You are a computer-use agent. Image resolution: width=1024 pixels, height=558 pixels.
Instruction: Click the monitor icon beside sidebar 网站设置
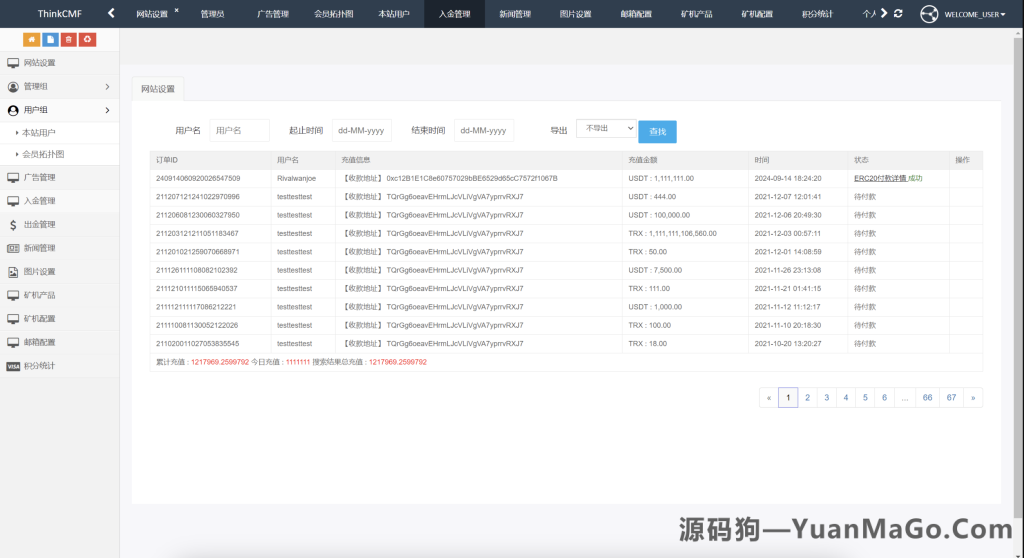point(13,63)
